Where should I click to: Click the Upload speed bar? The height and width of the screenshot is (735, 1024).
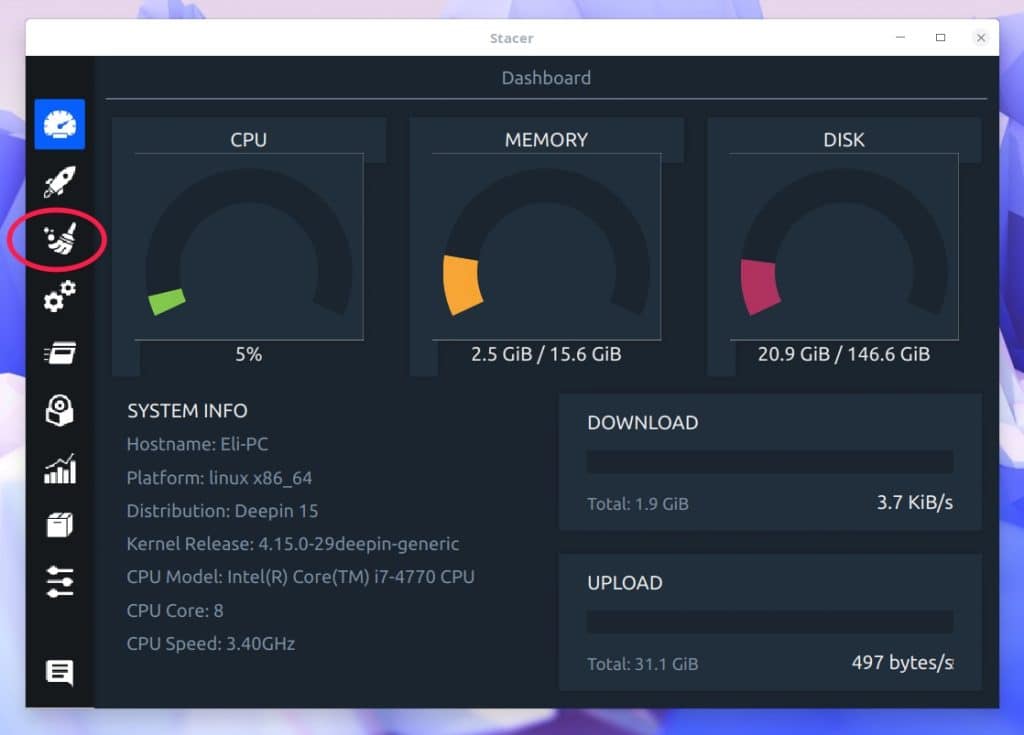pos(770,622)
